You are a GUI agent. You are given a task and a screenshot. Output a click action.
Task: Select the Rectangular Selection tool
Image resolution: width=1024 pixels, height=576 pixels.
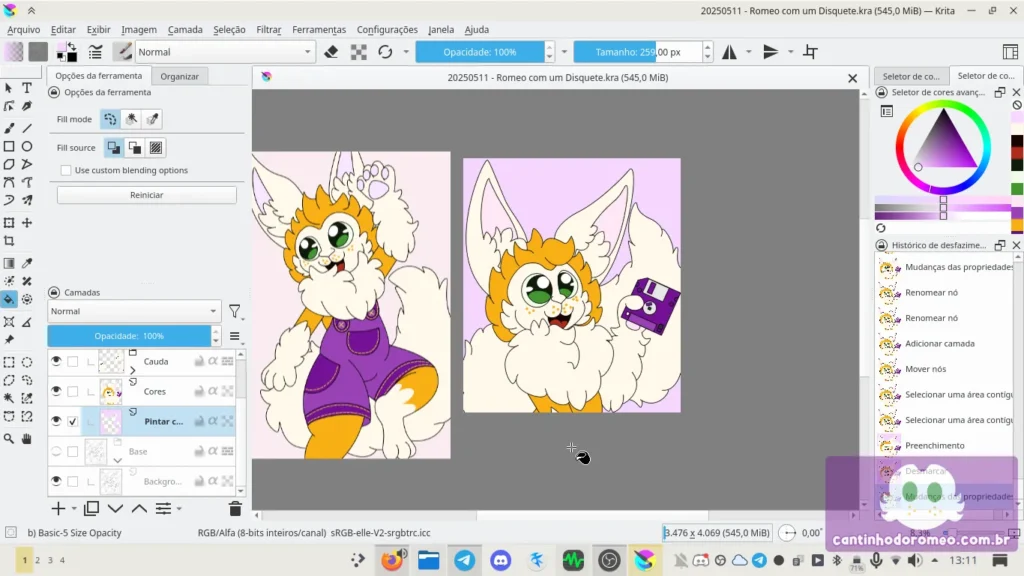tap(9, 362)
